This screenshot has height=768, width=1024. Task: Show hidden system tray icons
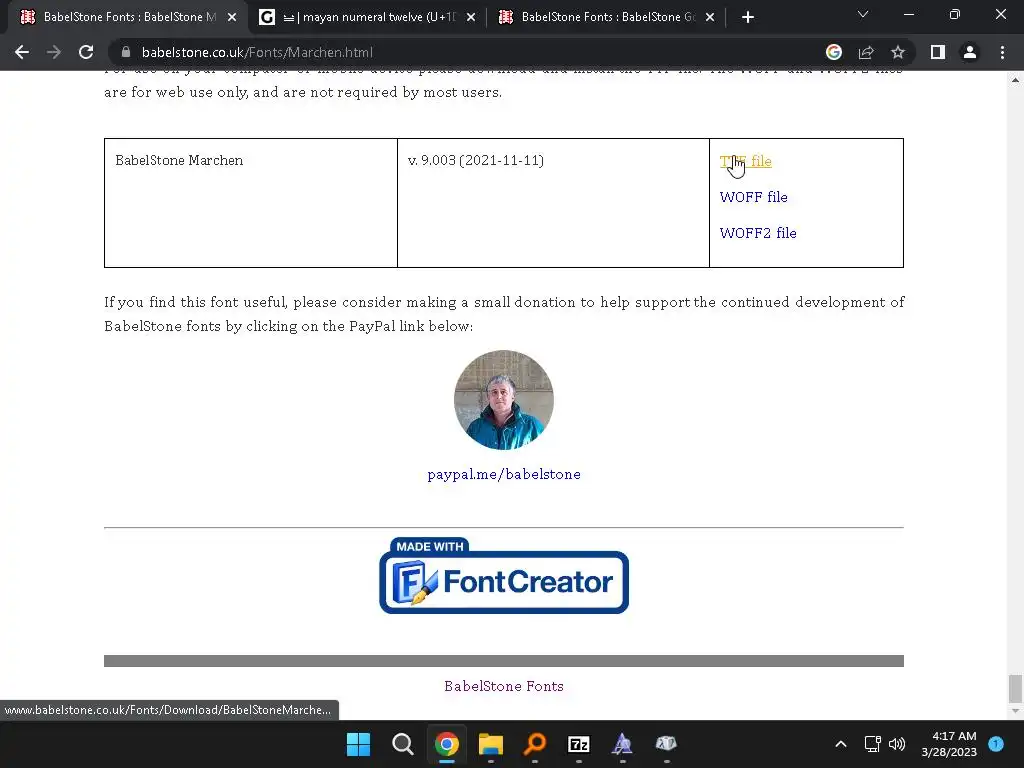[841, 744]
